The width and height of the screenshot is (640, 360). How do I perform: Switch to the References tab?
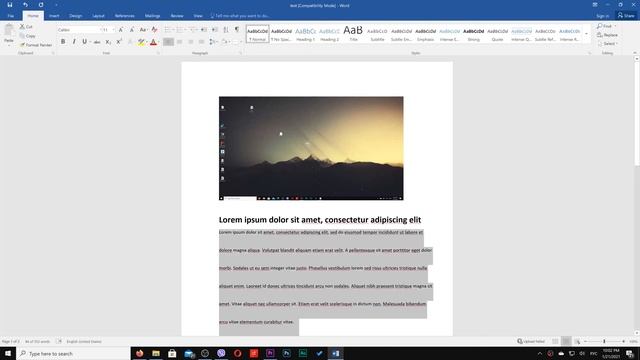[124, 16]
